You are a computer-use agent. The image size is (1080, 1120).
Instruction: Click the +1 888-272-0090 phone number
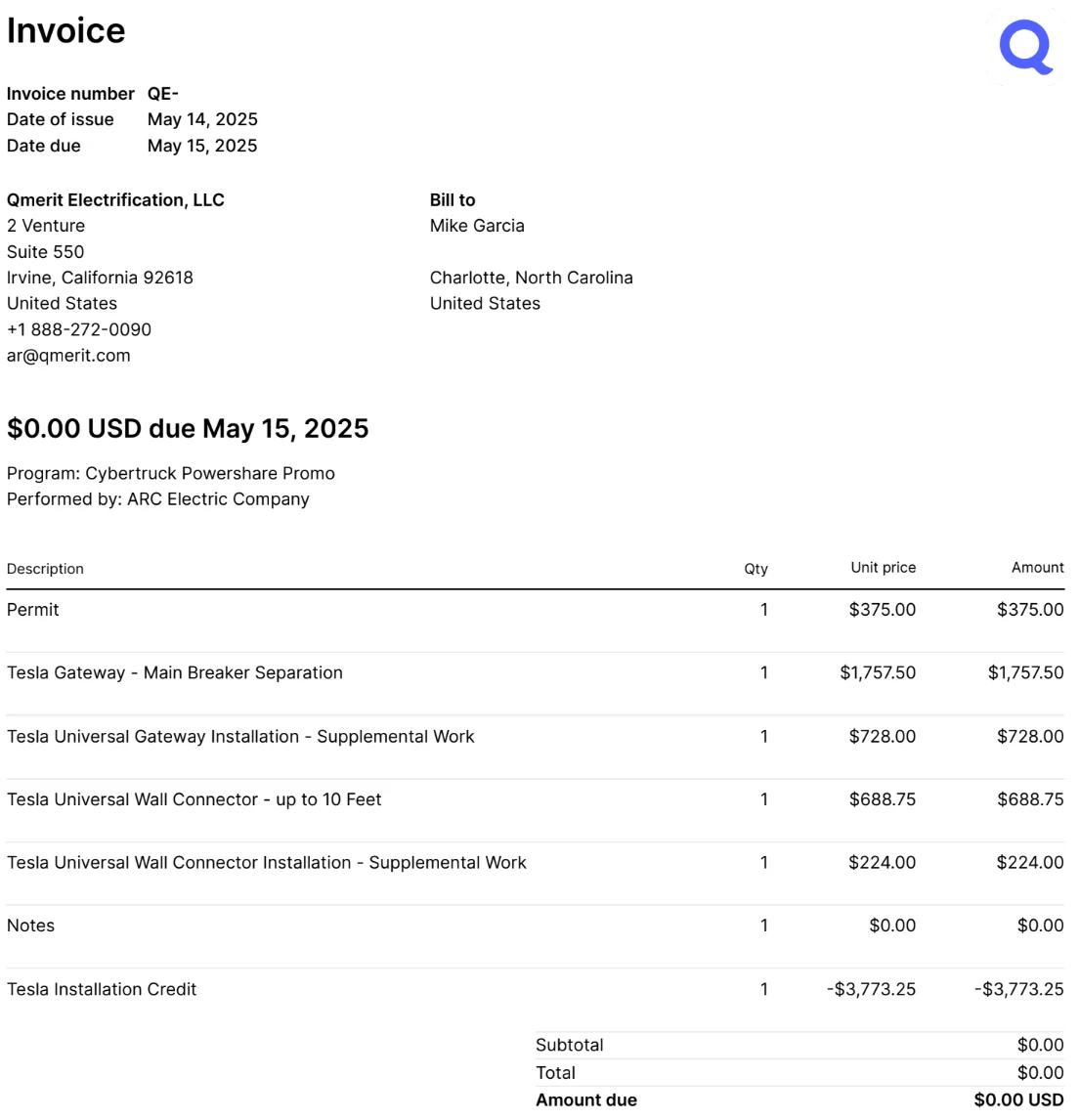tap(78, 329)
